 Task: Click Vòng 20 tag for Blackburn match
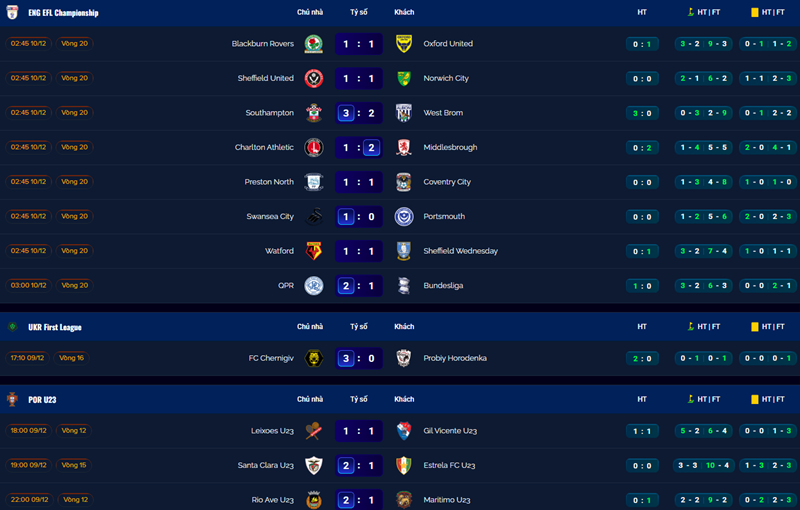click(74, 44)
